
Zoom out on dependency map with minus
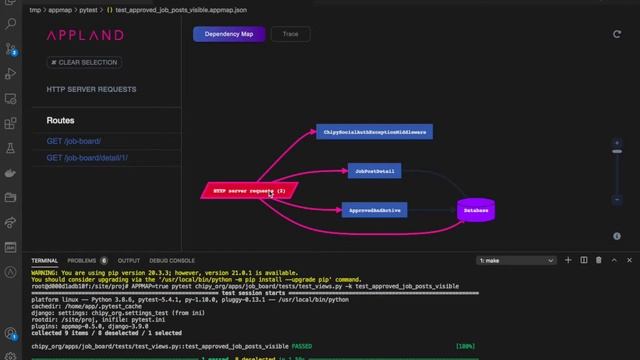617,200
